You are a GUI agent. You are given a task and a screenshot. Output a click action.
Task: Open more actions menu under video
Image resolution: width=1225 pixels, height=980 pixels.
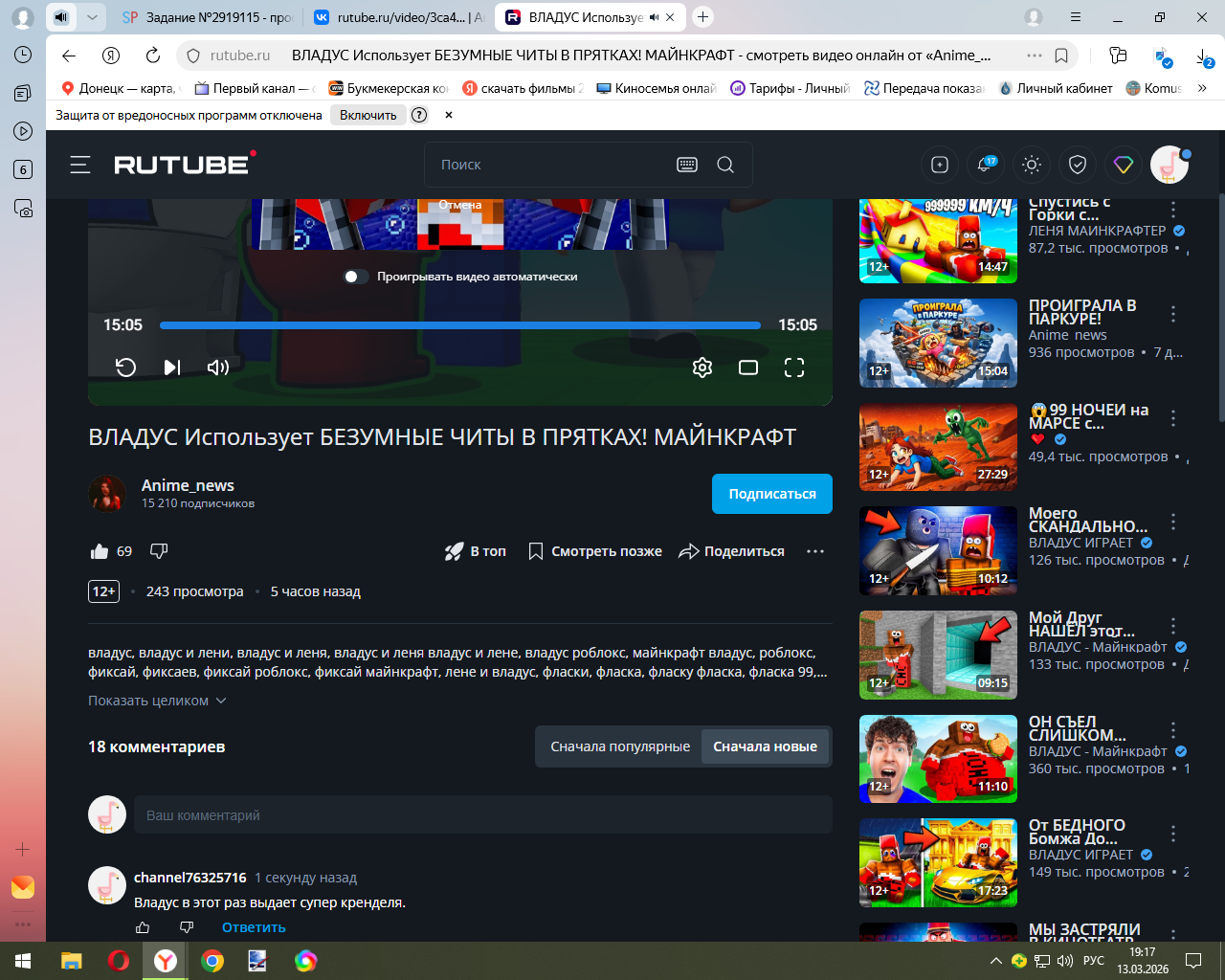pos(815,551)
